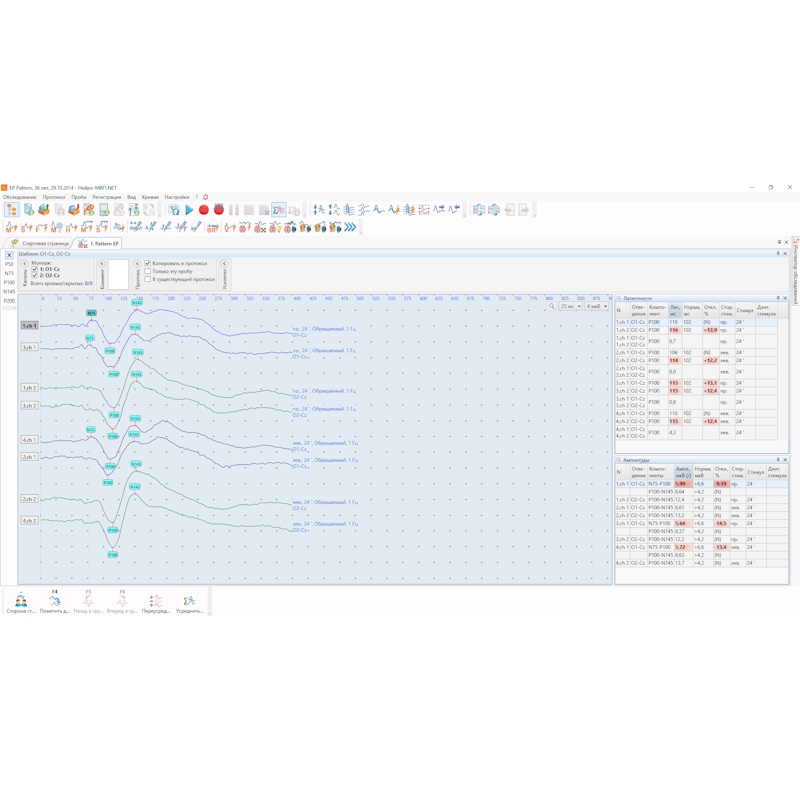Open the Обследование menu
The height and width of the screenshot is (800, 800).
coord(19,197)
